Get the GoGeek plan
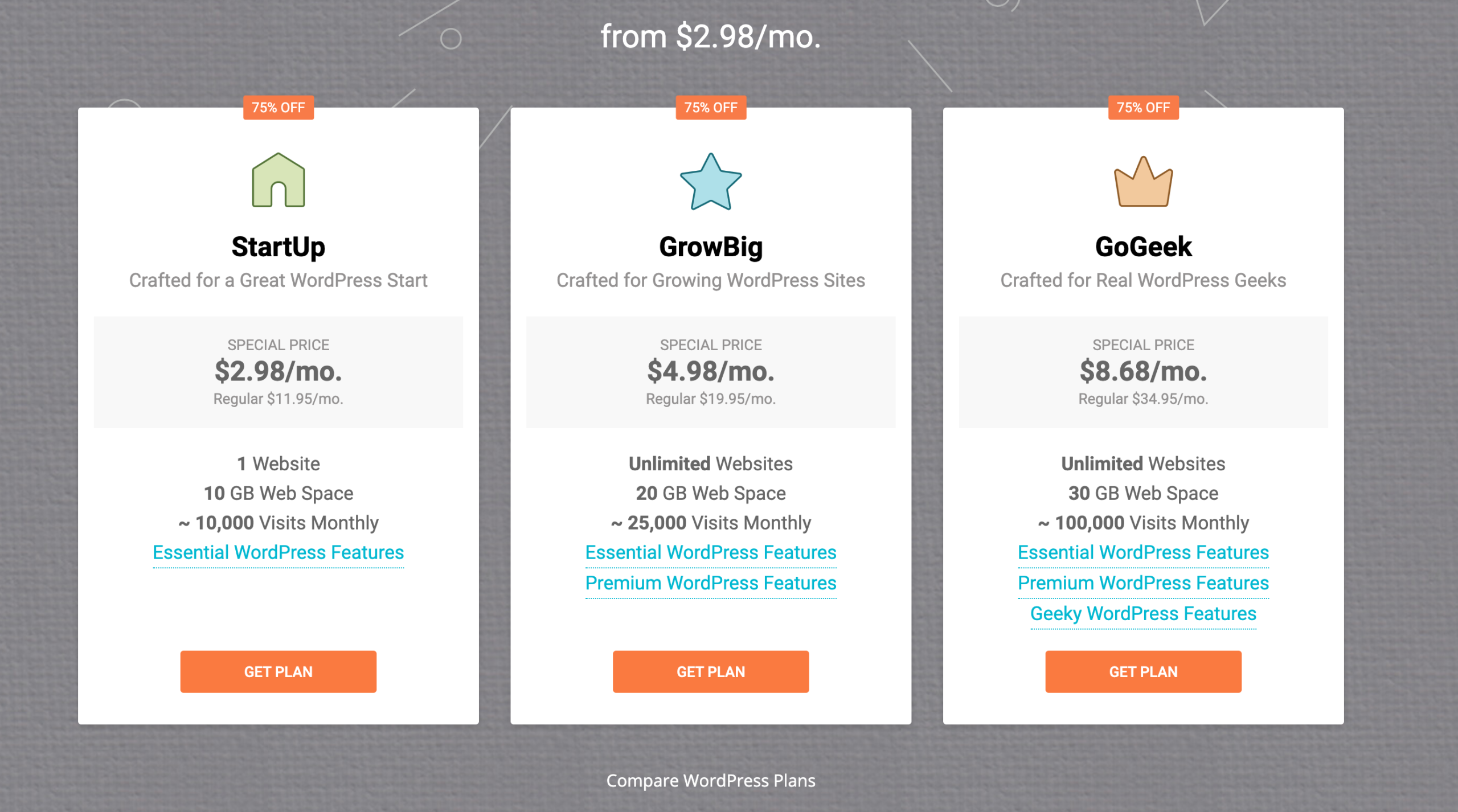 [x=1143, y=671]
